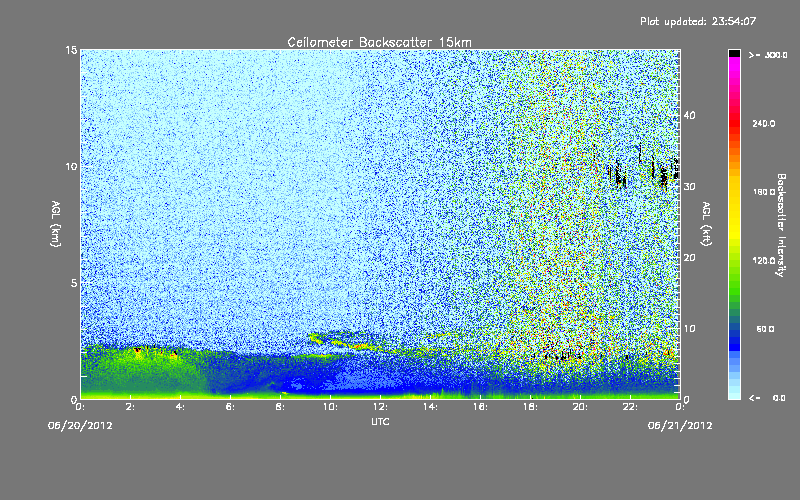The image size is (800, 500).
Task: Click the 240.0 colorbar value
Action: 763,124
